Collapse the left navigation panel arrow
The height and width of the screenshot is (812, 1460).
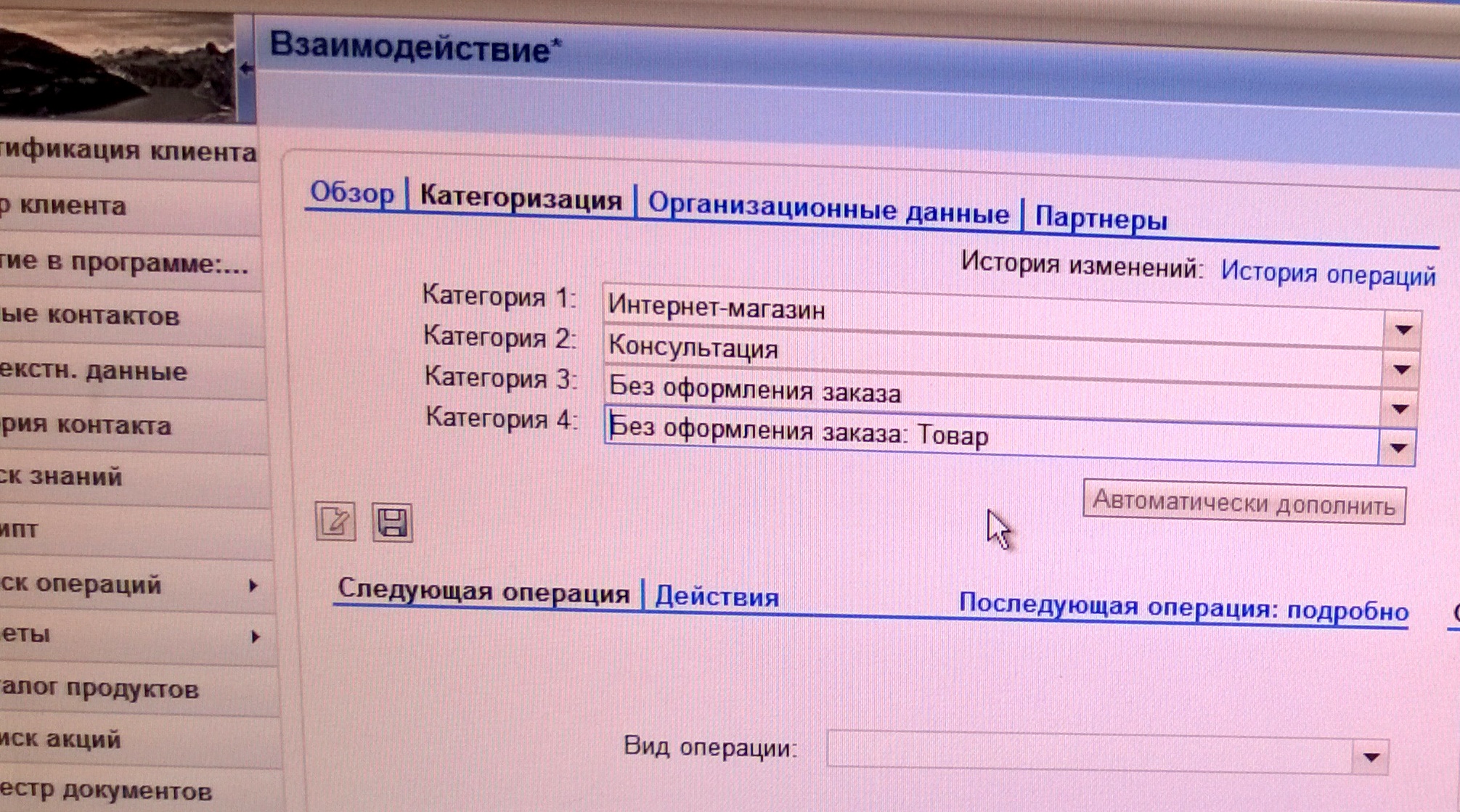pos(246,69)
